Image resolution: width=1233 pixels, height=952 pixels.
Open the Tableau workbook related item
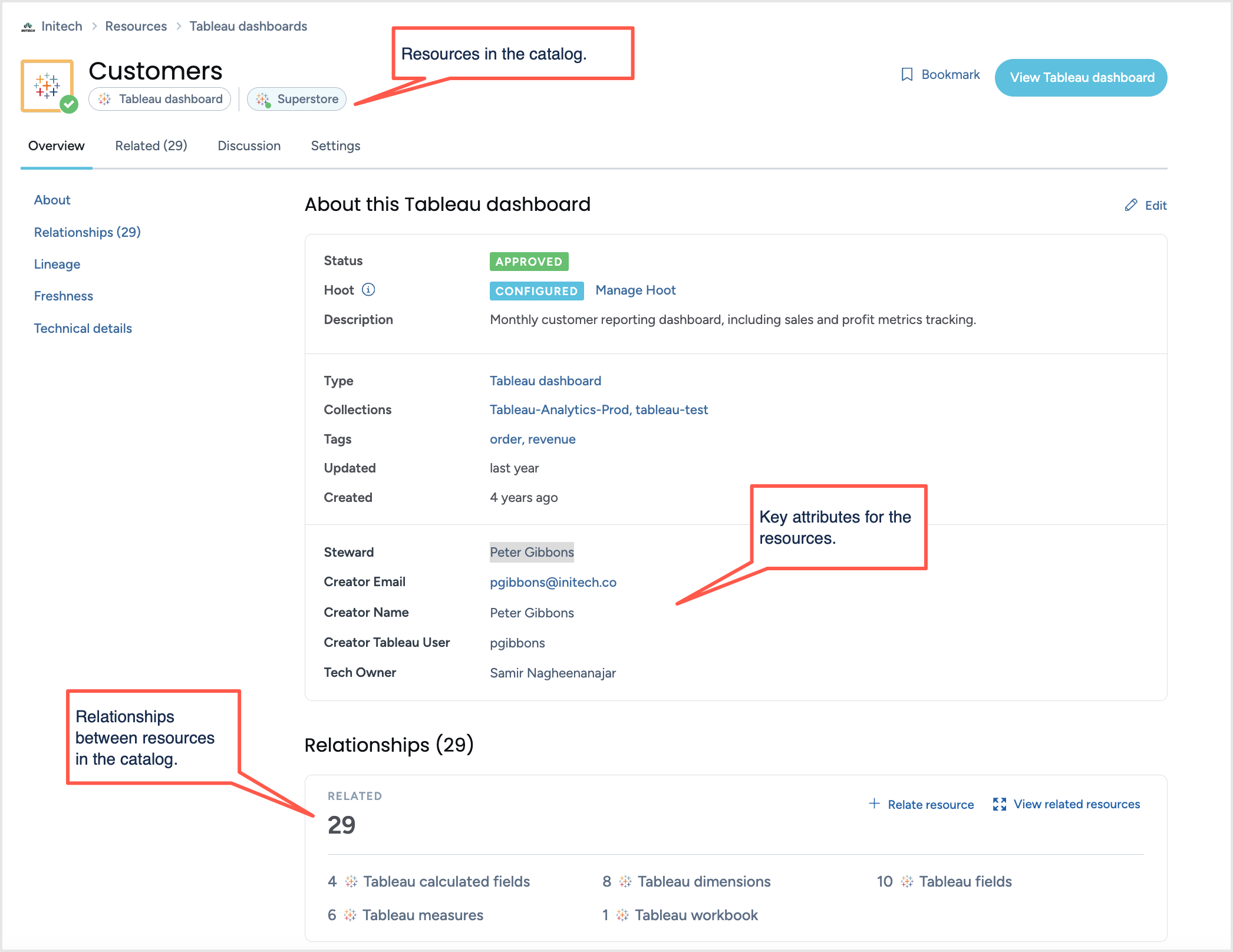tap(696, 915)
